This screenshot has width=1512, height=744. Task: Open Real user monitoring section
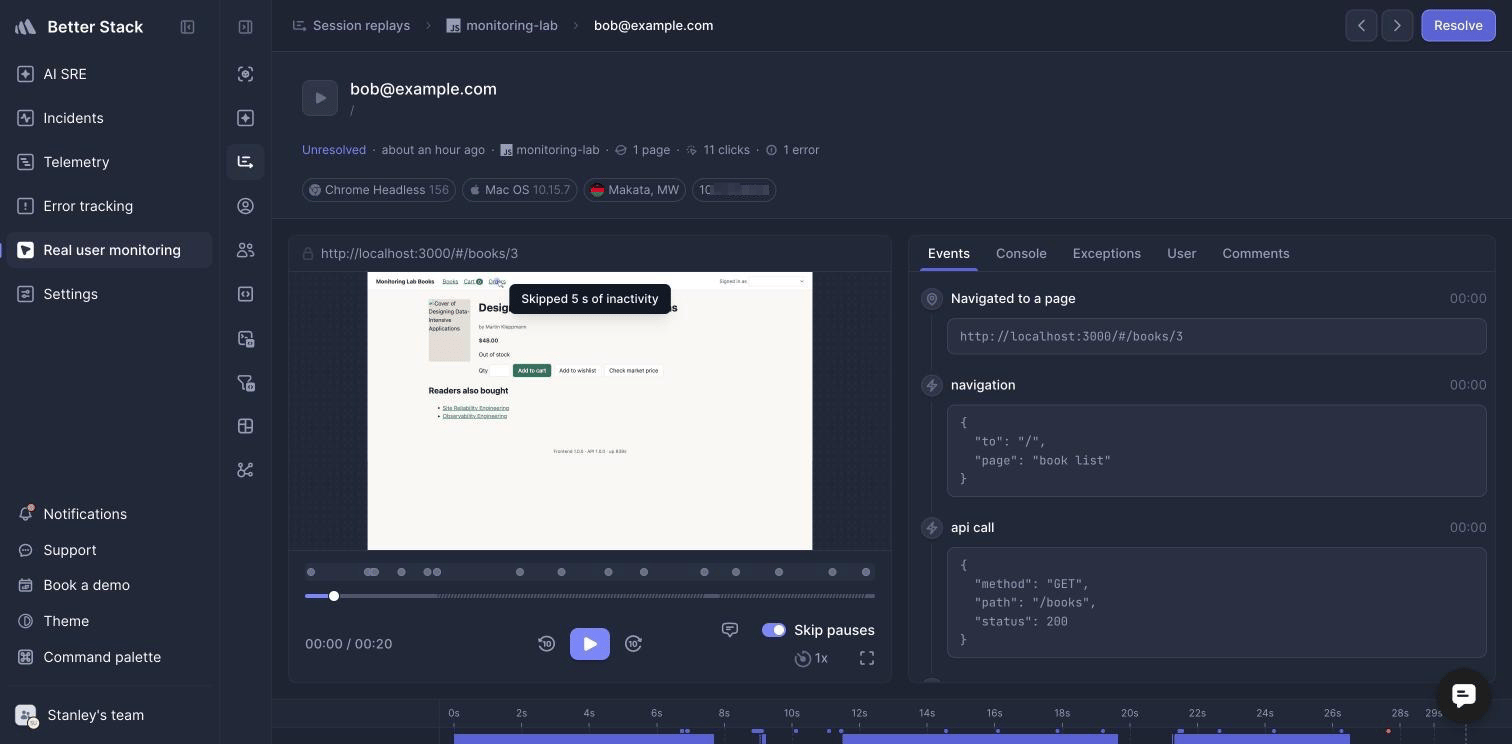click(109, 250)
